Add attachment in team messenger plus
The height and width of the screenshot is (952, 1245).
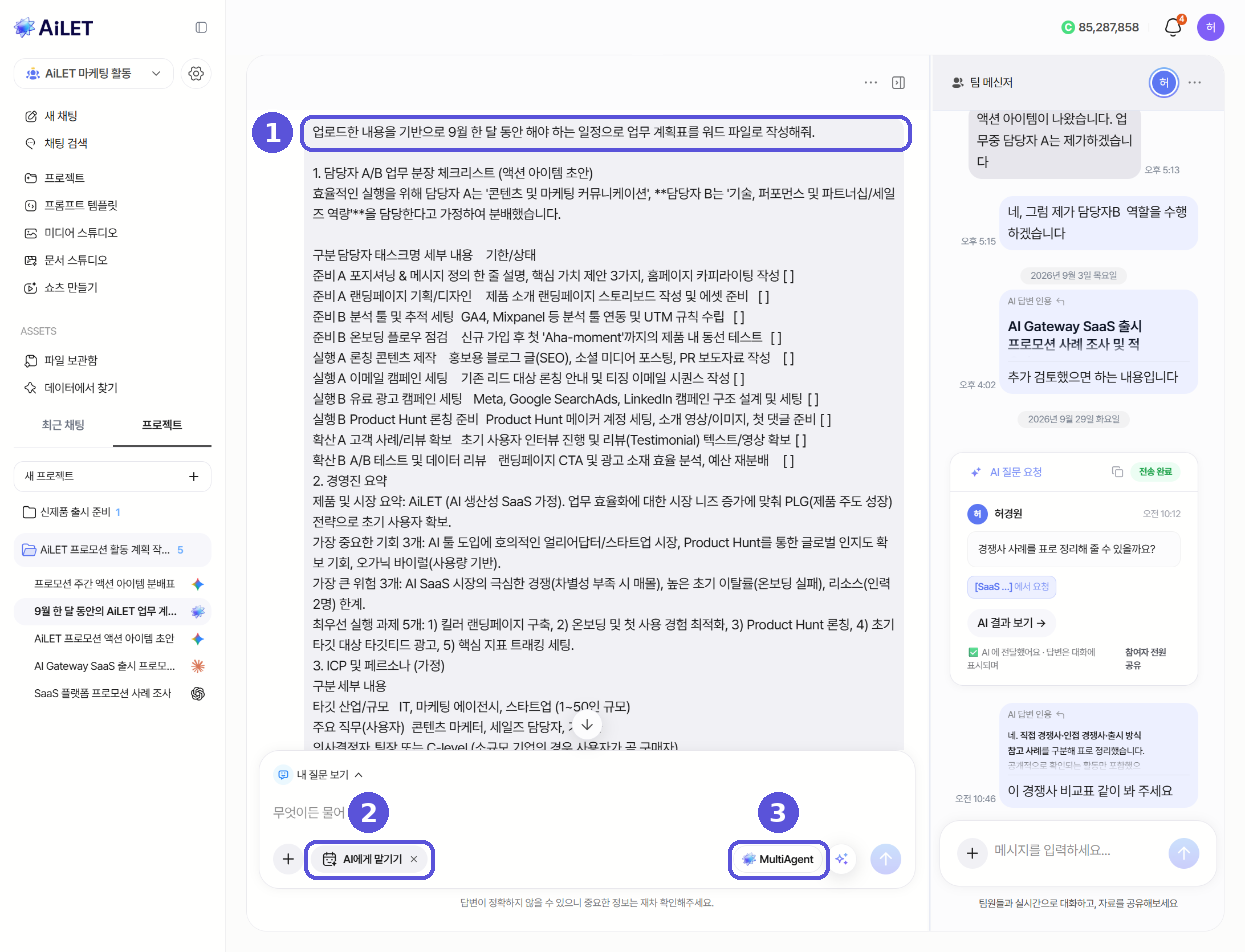tap(971, 853)
